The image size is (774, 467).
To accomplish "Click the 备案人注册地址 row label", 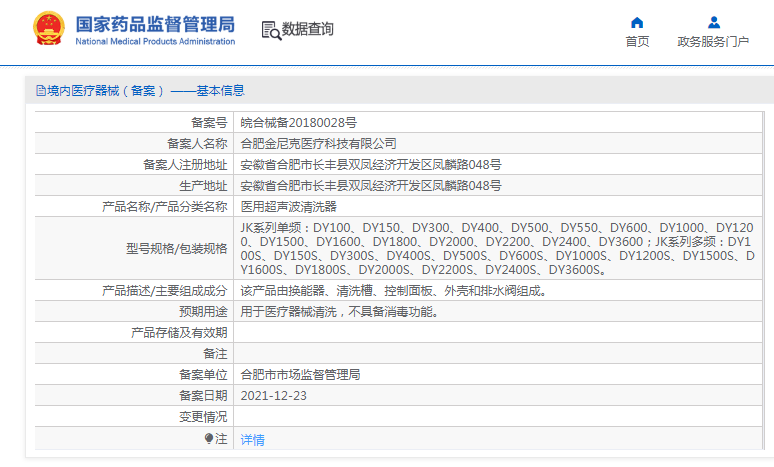I will tap(185, 164).
